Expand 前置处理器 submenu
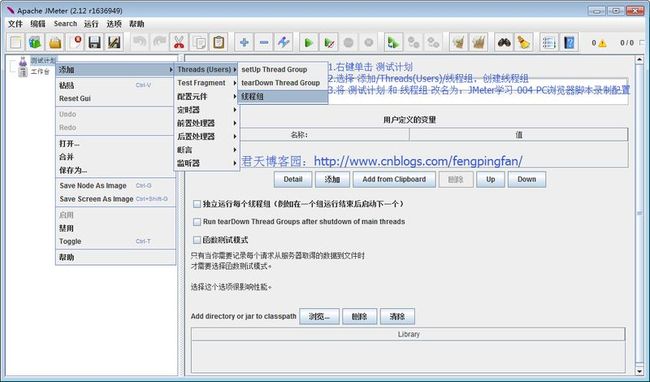Viewport: 650px width, 382px height. click(207, 123)
